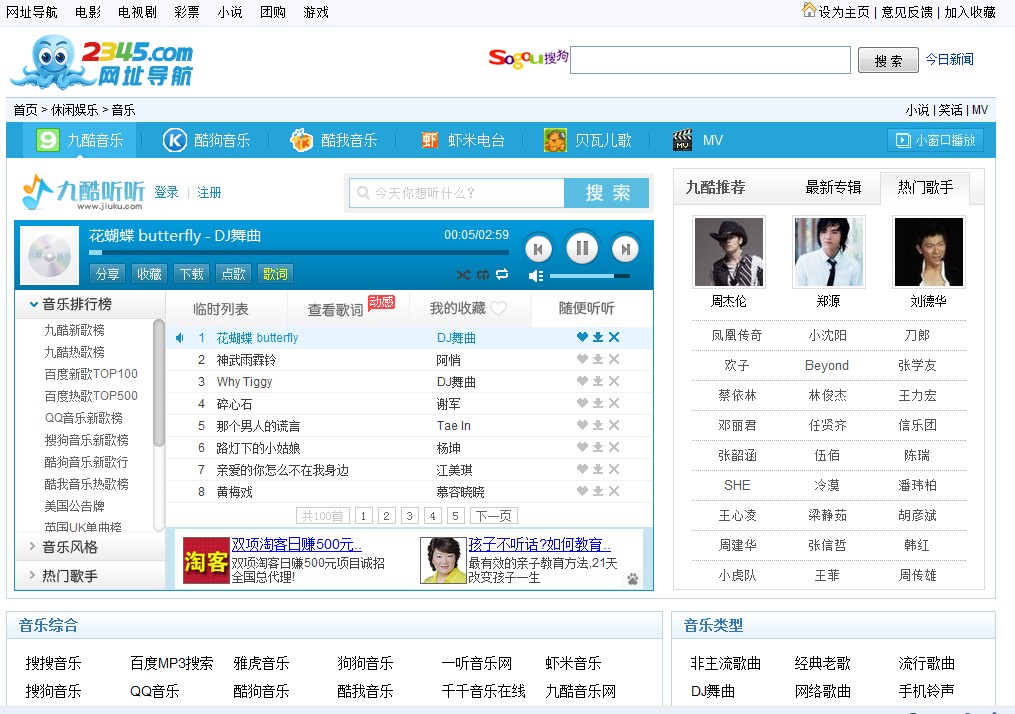This screenshot has width=1015, height=714.
Task: Adjust the volume slider
Action: (x=590, y=275)
